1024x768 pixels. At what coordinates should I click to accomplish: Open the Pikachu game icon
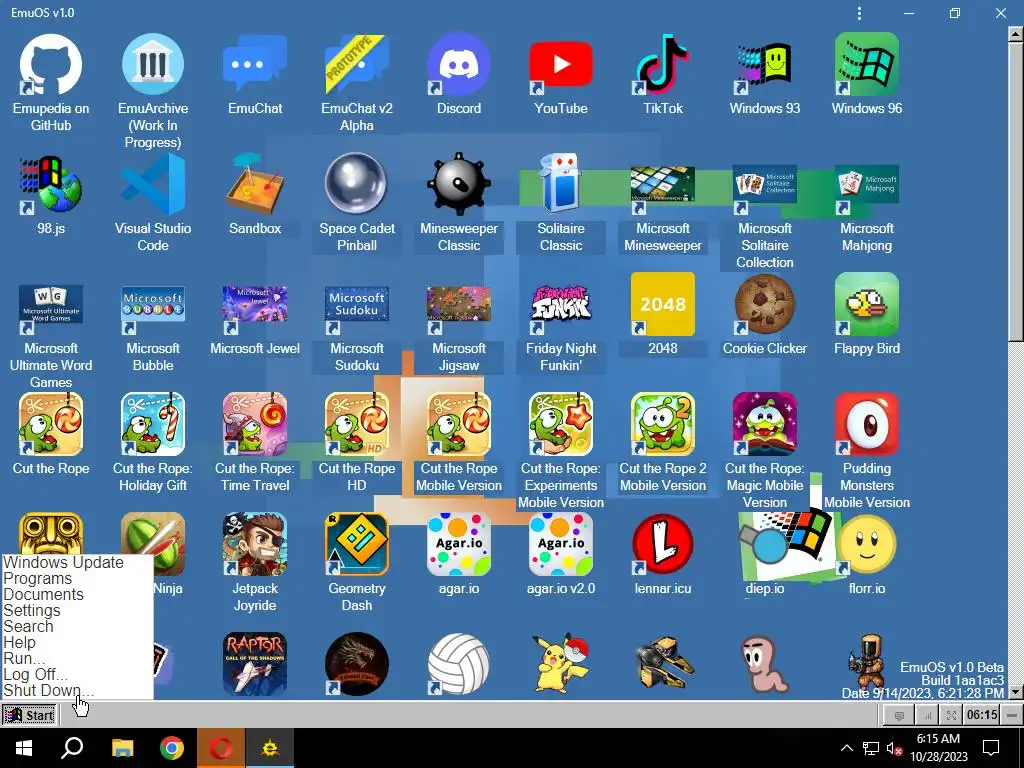coord(560,664)
